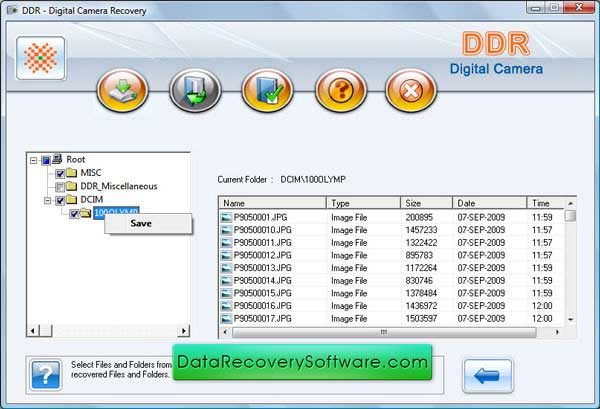Click size value 830746
This screenshot has width=600, height=409.
click(419, 280)
